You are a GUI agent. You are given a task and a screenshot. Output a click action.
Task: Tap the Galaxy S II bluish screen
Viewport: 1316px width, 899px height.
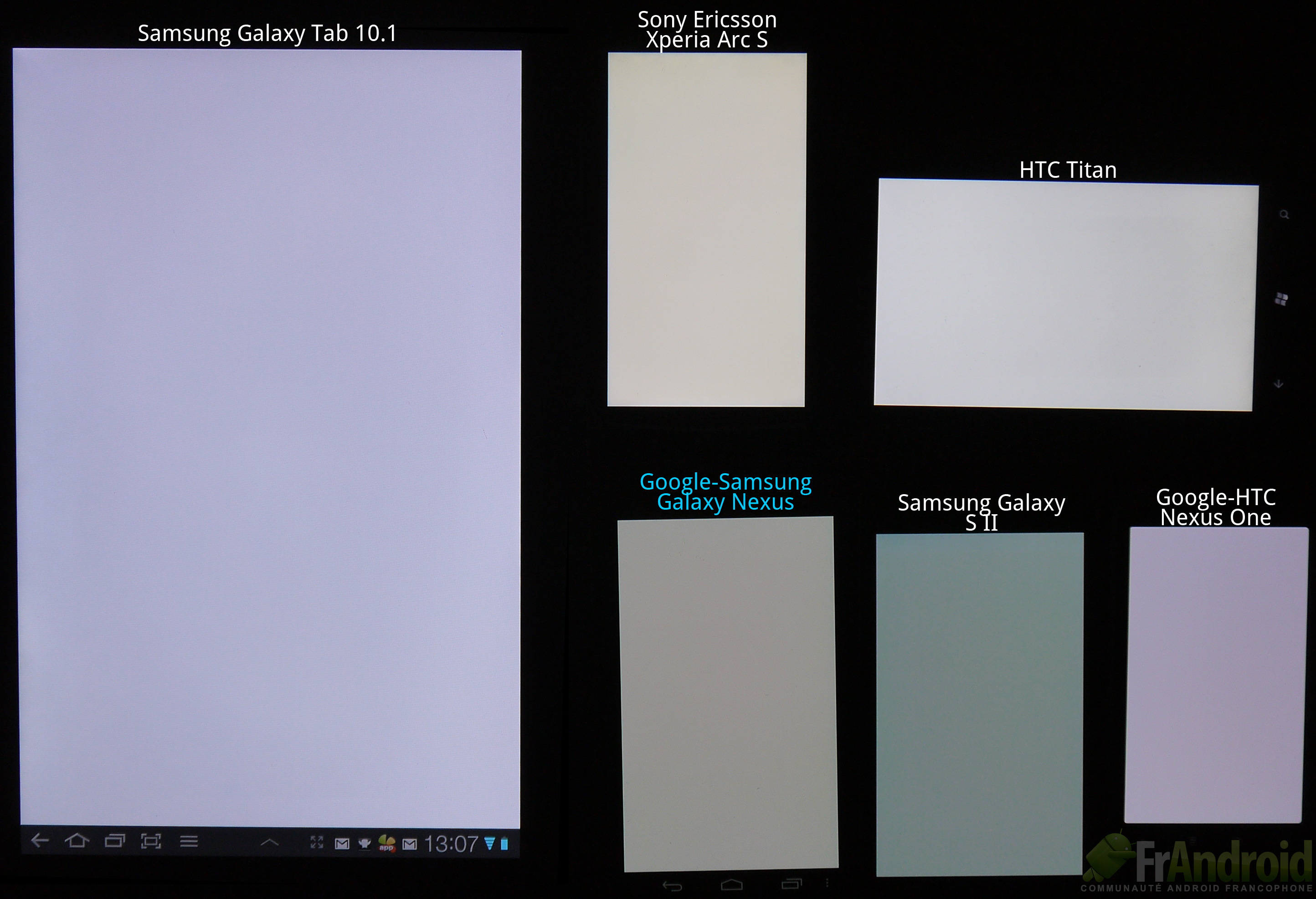pos(980,704)
